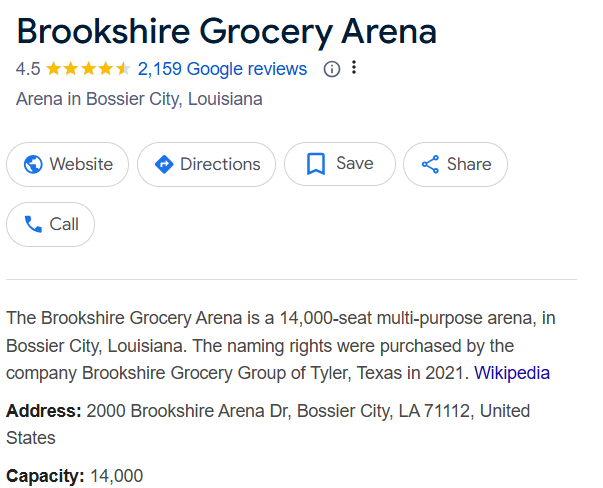The height and width of the screenshot is (488, 603).
Task: Get Directions to the arena
Action: [x=205, y=165]
